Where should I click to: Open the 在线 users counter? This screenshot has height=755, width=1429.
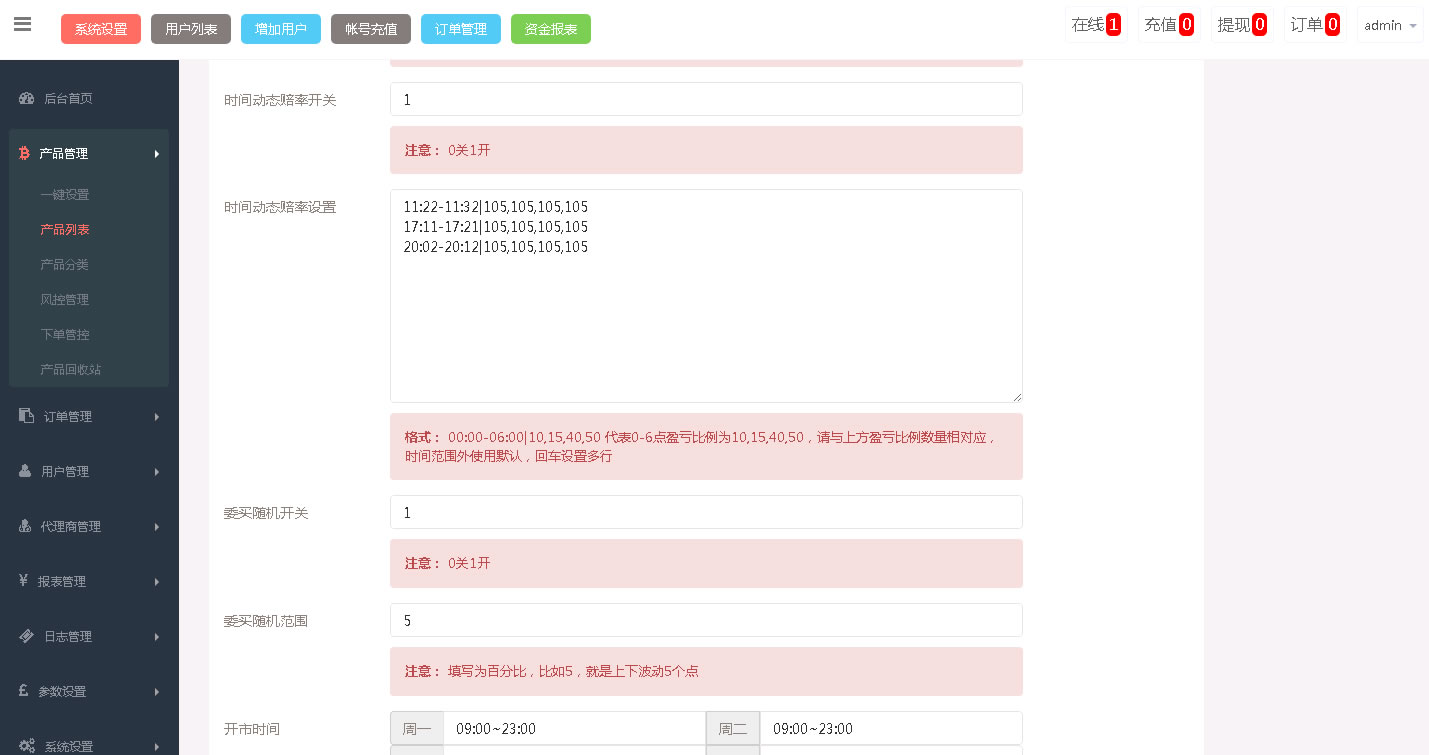tap(1096, 25)
